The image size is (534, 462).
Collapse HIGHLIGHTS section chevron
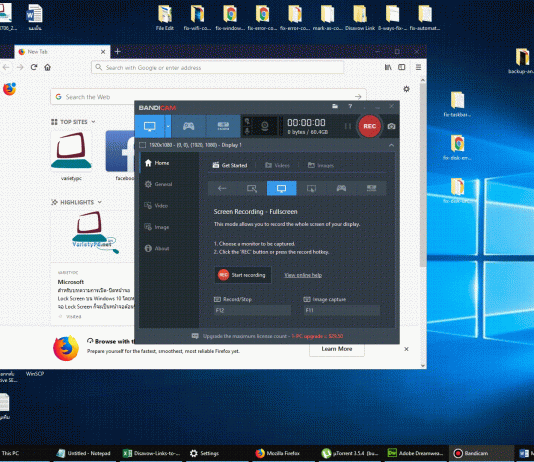[x=99, y=202]
